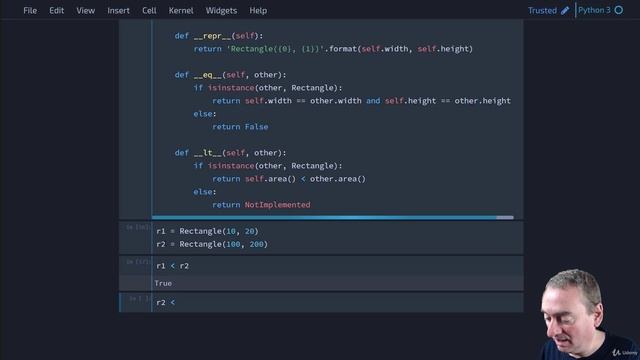Click the horizontal scrollbar under the class cell
Screen dimensions: 640x360
332,218
